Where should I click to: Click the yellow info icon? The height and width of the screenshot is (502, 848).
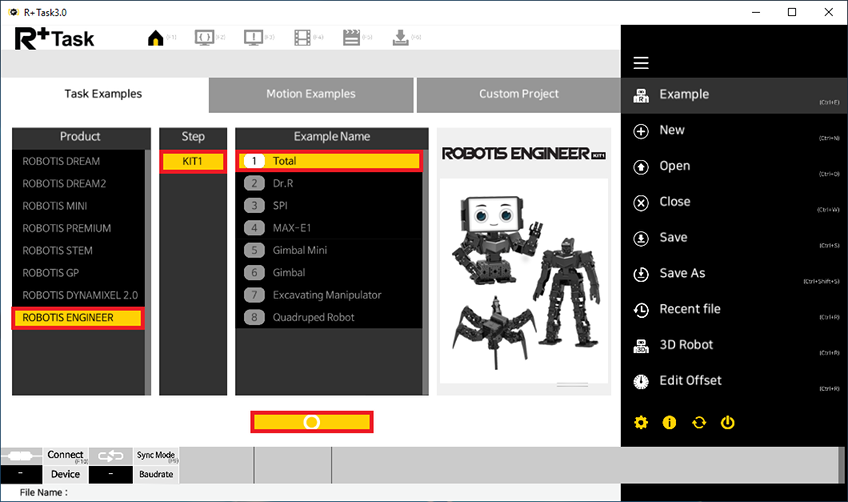coord(670,422)
